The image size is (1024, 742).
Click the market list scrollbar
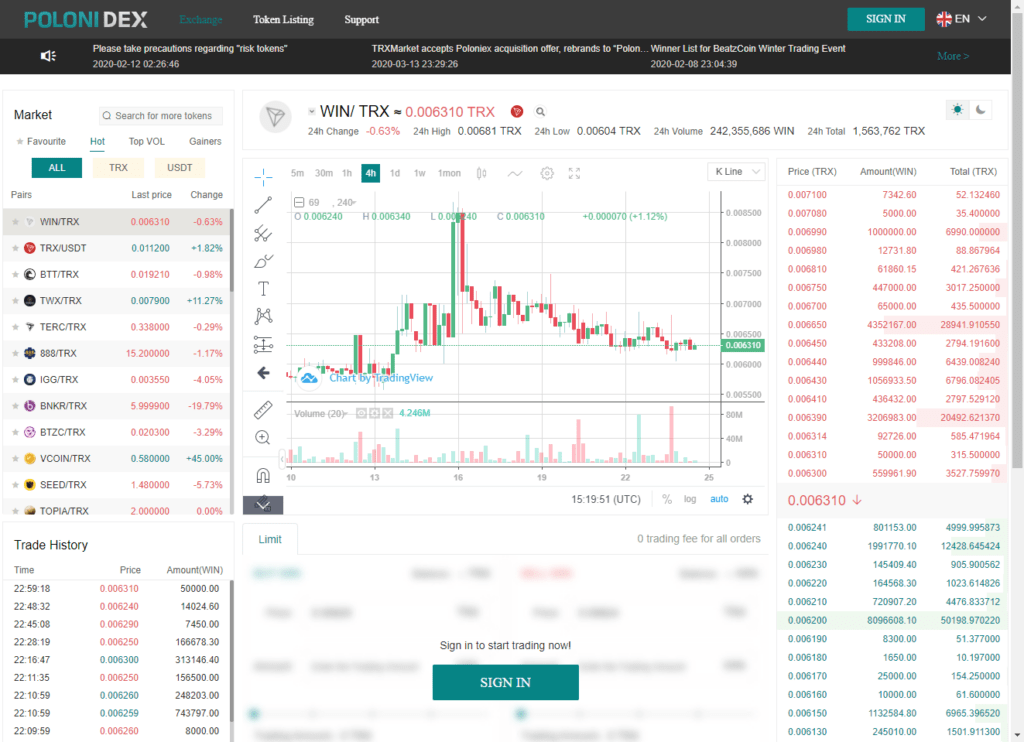pyautogui.click(x=231, y=251)
